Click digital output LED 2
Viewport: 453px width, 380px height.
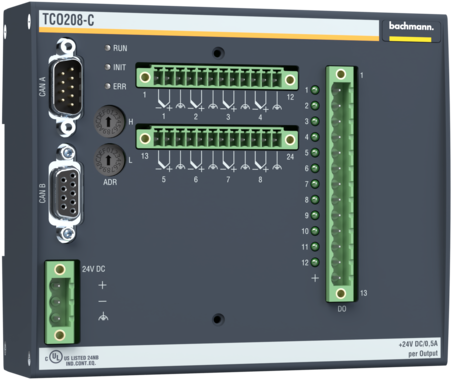click(315, 106)
